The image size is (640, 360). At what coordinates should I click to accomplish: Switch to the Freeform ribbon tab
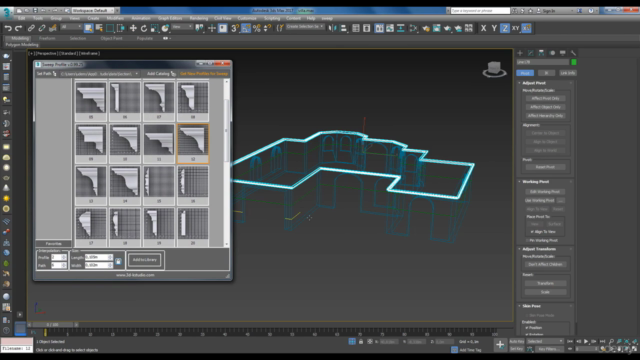(x=47, y=38)
